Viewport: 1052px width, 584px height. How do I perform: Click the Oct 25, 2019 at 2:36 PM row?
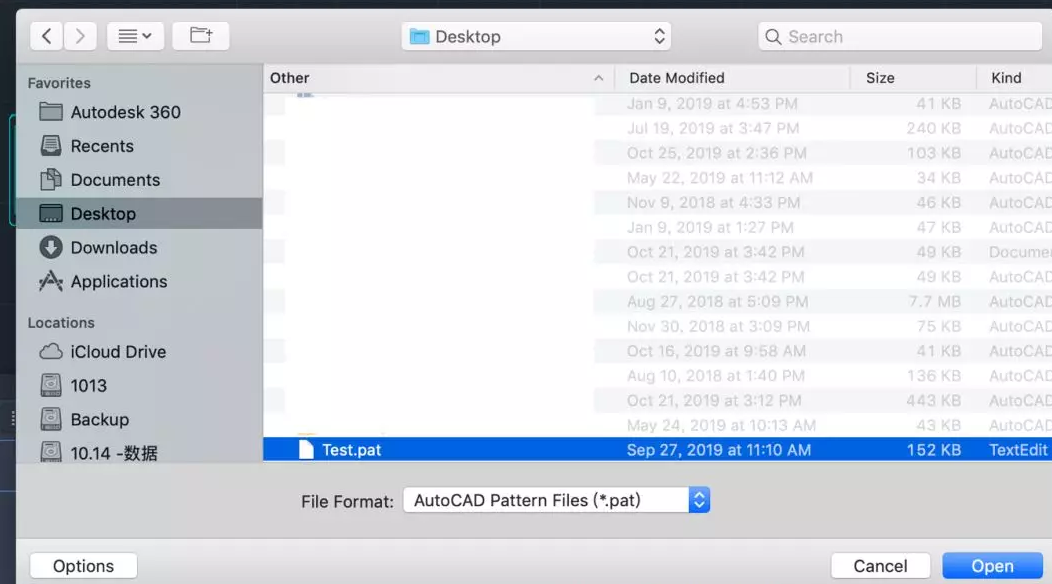pyautogui.click(x=658, y=153)
